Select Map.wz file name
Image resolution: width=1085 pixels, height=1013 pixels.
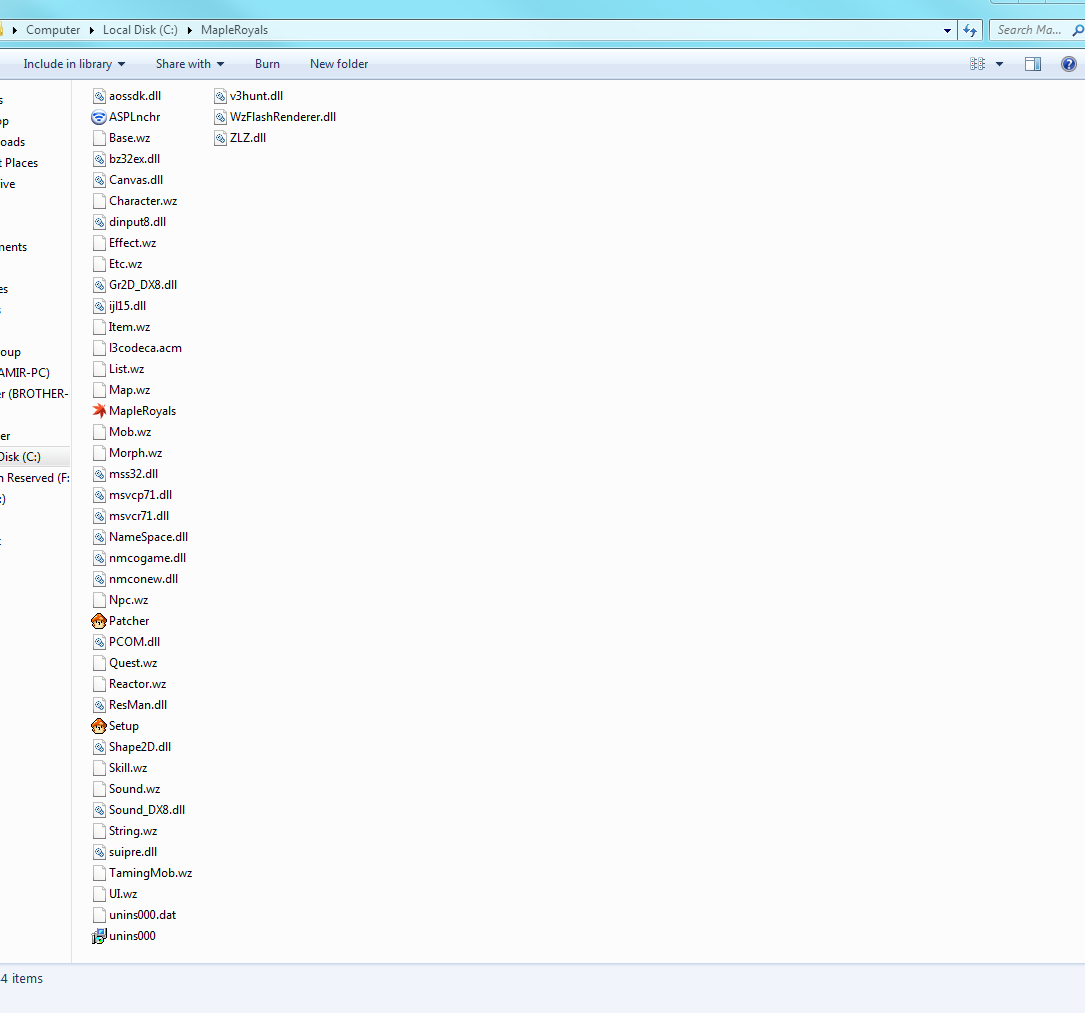point(129,390)
